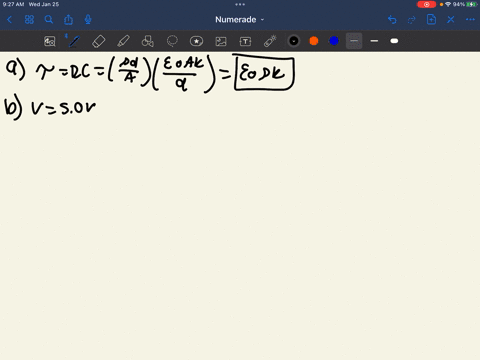480x360 pixels.
Task: Open the thumbnails grid view
Action: [29, 20]
